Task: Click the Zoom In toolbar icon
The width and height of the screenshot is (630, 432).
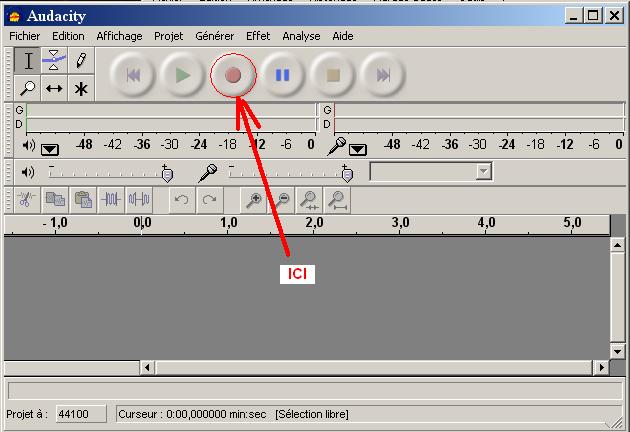Action: [x=254, y=200]
